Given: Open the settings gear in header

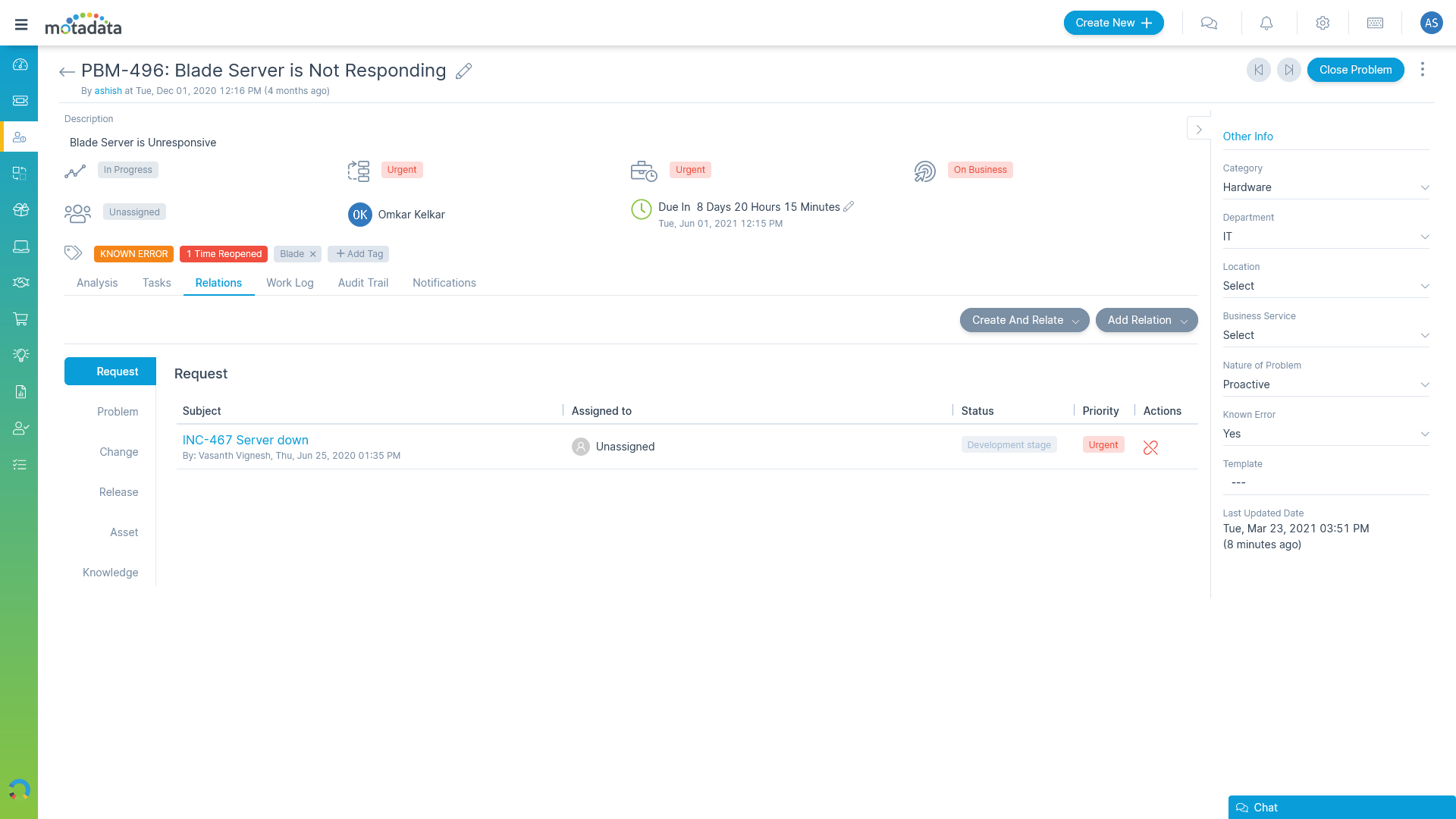Looking at the screenshot, I should (1322, 23).
